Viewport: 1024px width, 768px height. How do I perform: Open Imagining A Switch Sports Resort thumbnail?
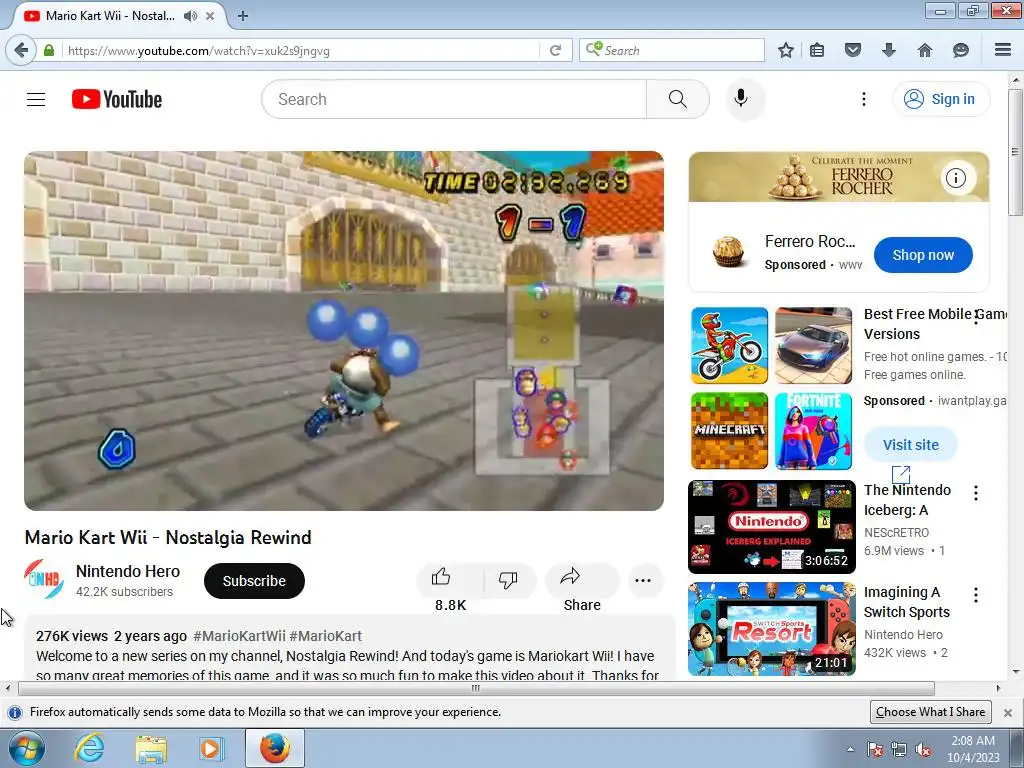[x=771, y=629]
